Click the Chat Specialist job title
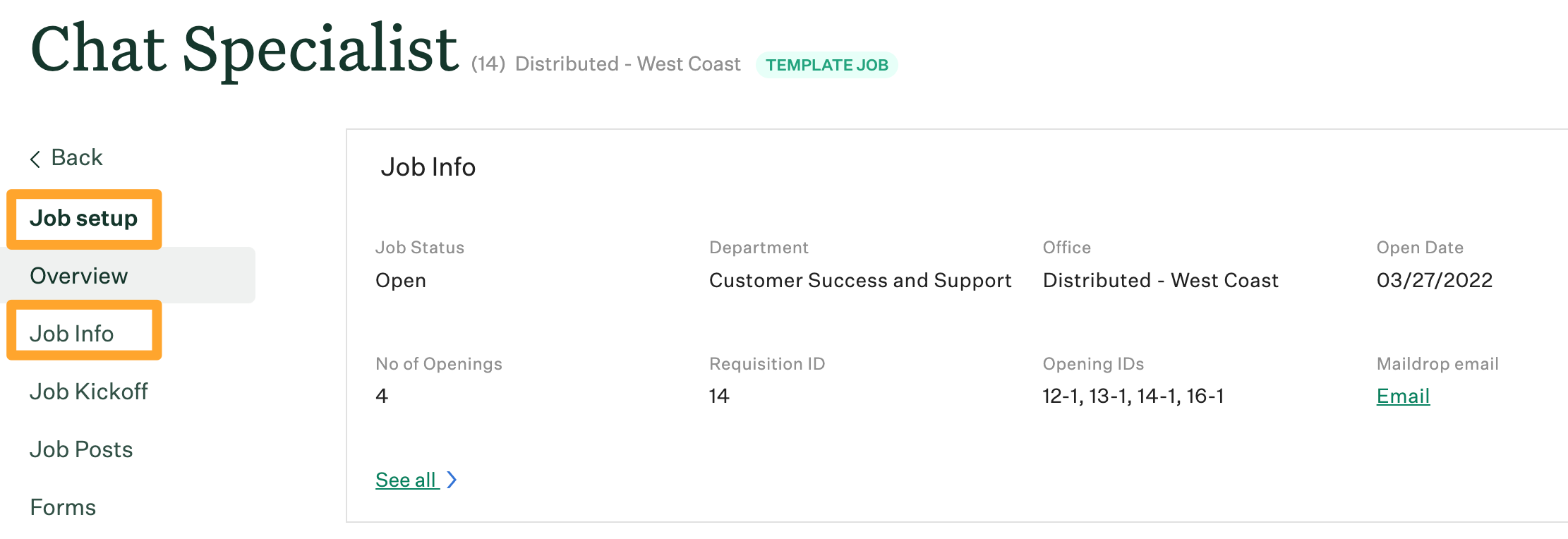The width and height of the screenshot is (1568, 539). tap(243, 48)
